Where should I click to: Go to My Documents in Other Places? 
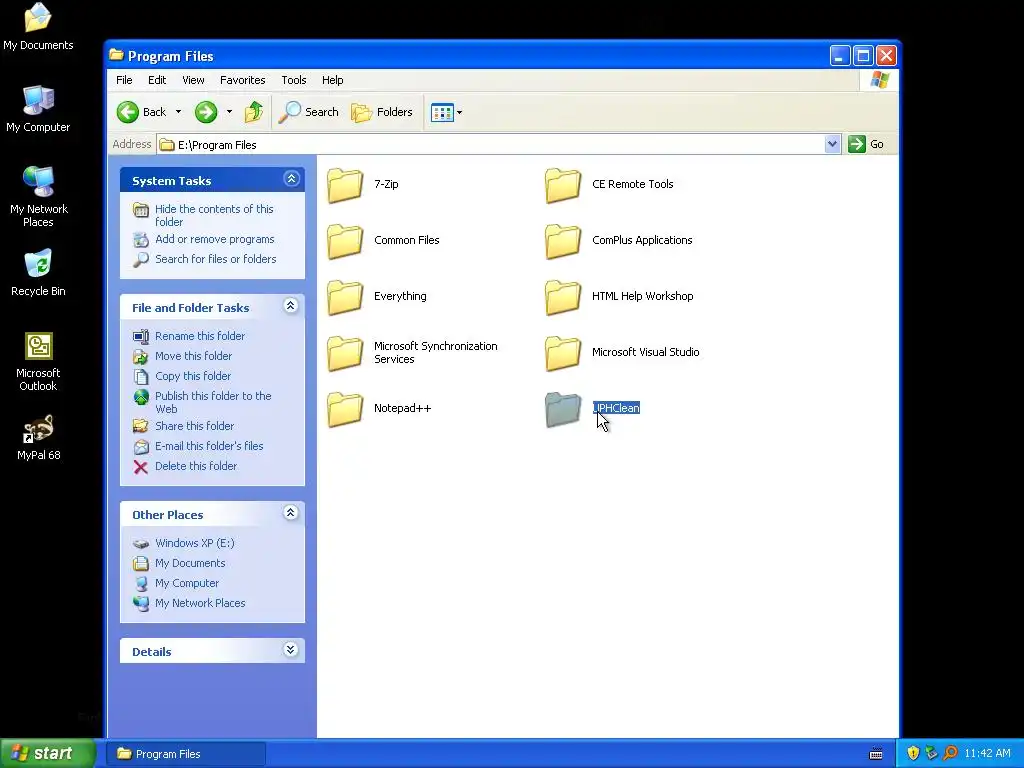pyautogui.click(x=190, y=564)
